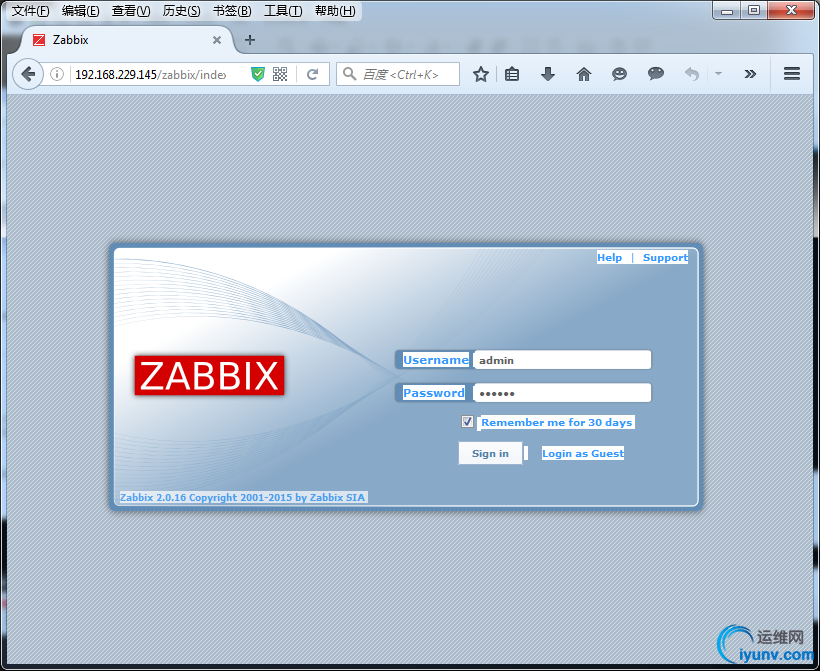The image size is (820, 671).
Task: Open the hamburger menu
Action: (x=792, y=74)
